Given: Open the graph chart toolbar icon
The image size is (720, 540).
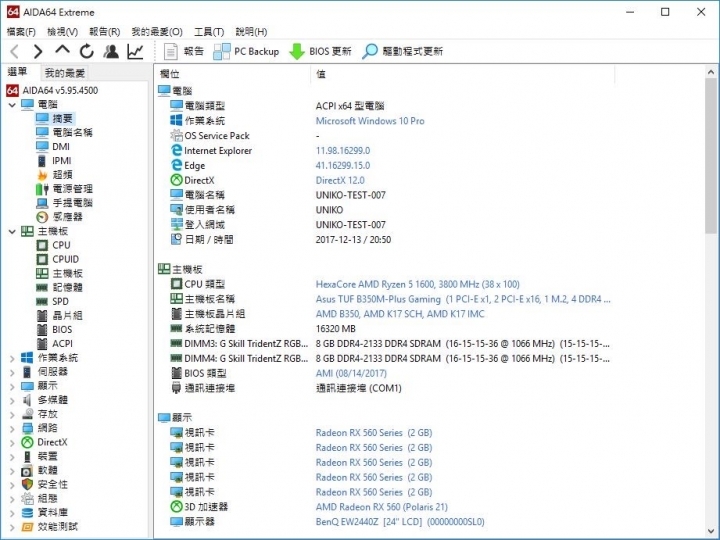Looking at the screenshot, I should tap(135, 51).
